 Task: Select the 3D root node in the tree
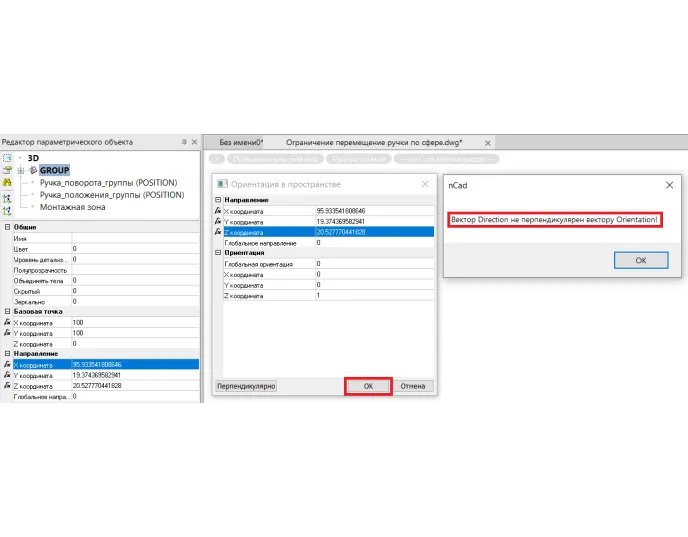(x=33, y=158)
